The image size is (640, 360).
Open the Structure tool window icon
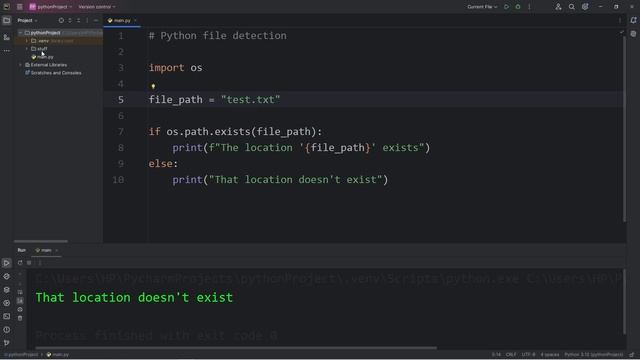pyautogui.click(x=7, y=37)
